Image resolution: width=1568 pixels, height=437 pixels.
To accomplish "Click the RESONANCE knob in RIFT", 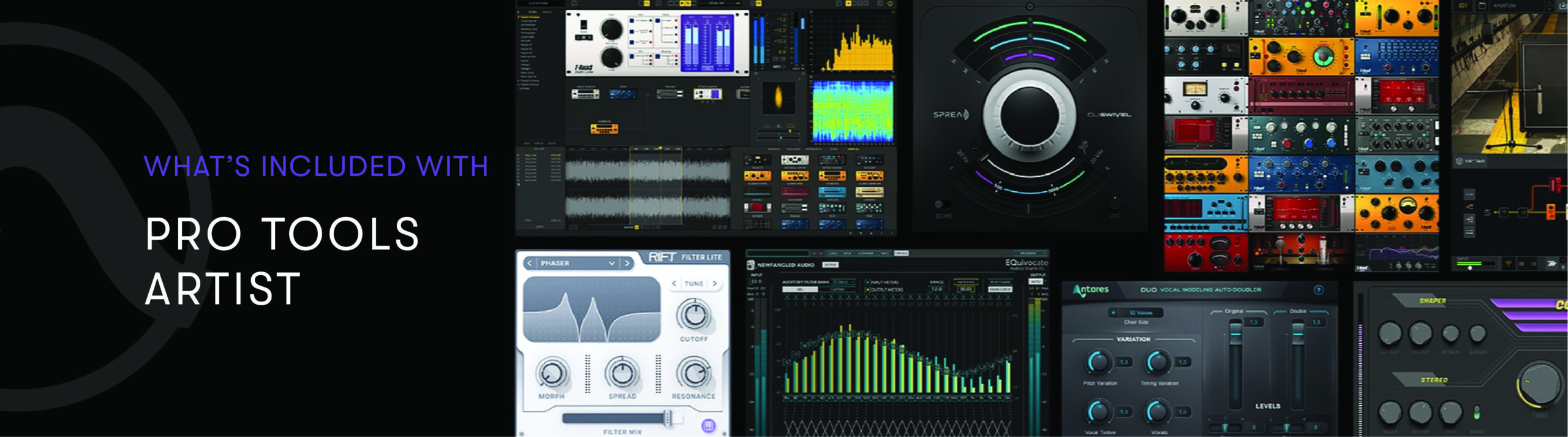I will [694, 373].
